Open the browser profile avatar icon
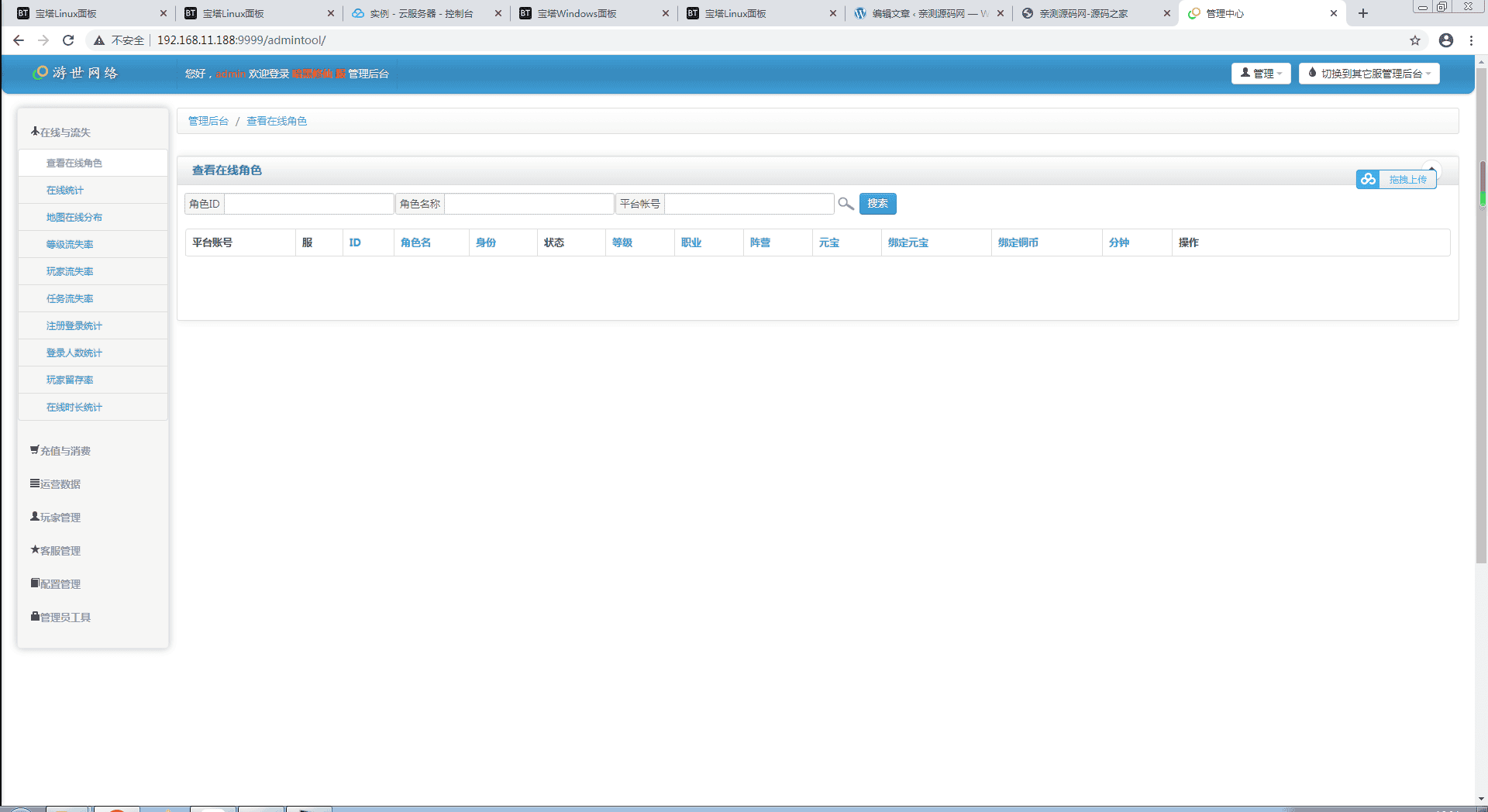The image size is (1488, 812). point(1446,40)
